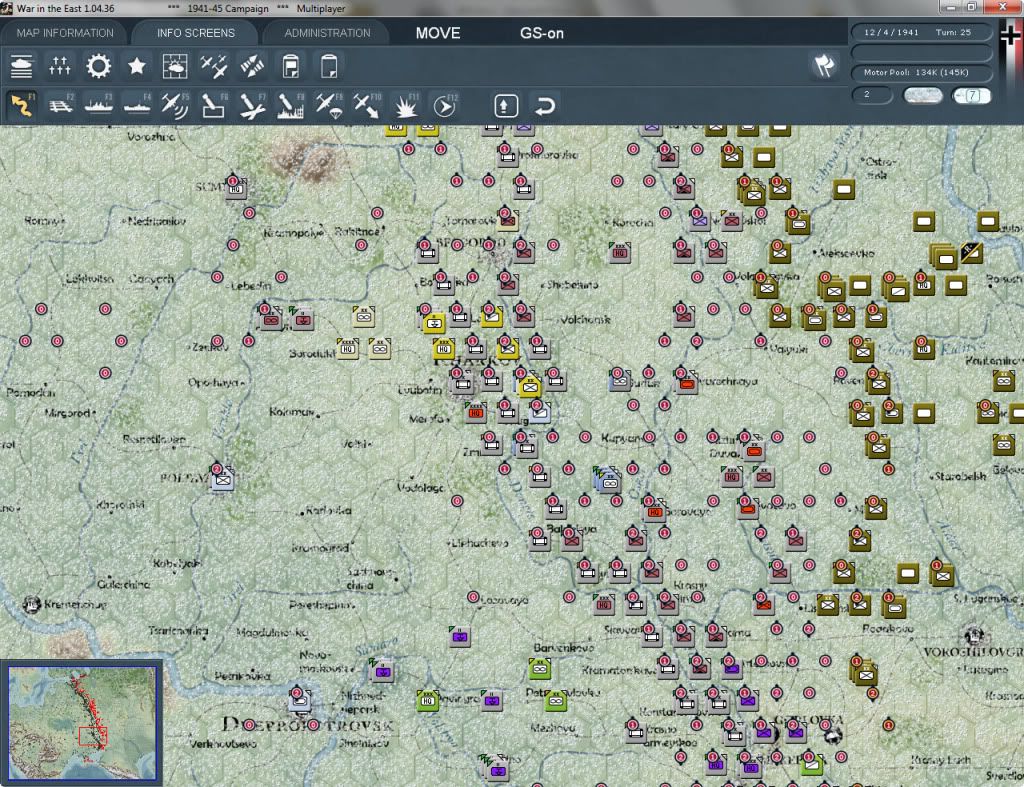Select Build Fortification mode (F11) icon
This screenshot has height=787, width=1024.
pos(406,105)
